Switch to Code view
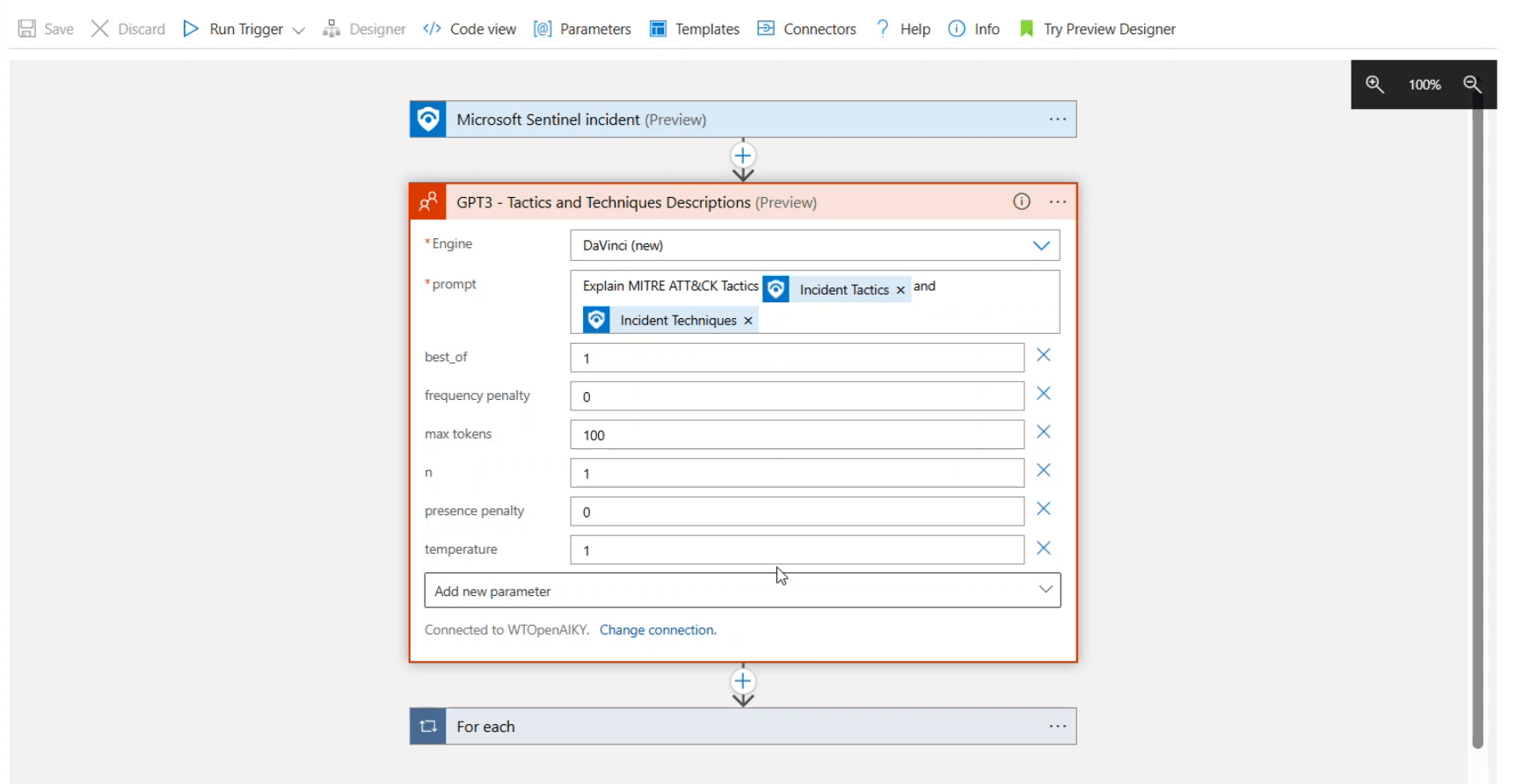The height and width of the screenshot is (784, 1516). coord(470,29)
